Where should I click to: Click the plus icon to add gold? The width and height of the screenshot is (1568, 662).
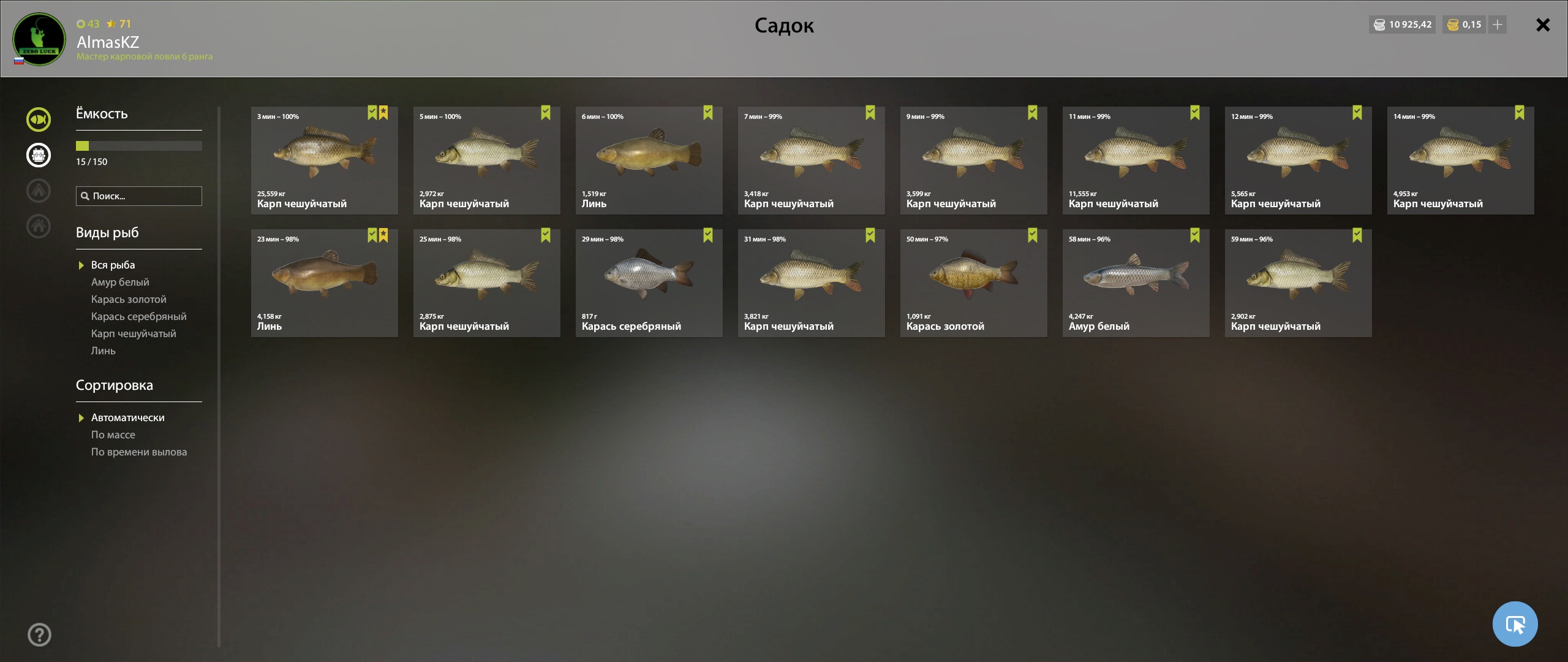(1498, 25)
